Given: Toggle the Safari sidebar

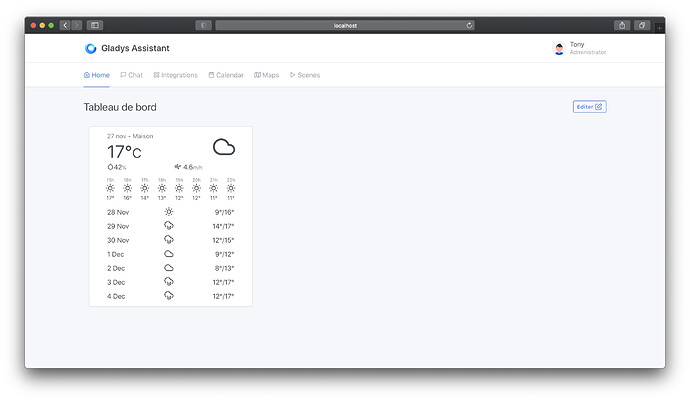Looking at the screenshot, I should tap(95, 25).
